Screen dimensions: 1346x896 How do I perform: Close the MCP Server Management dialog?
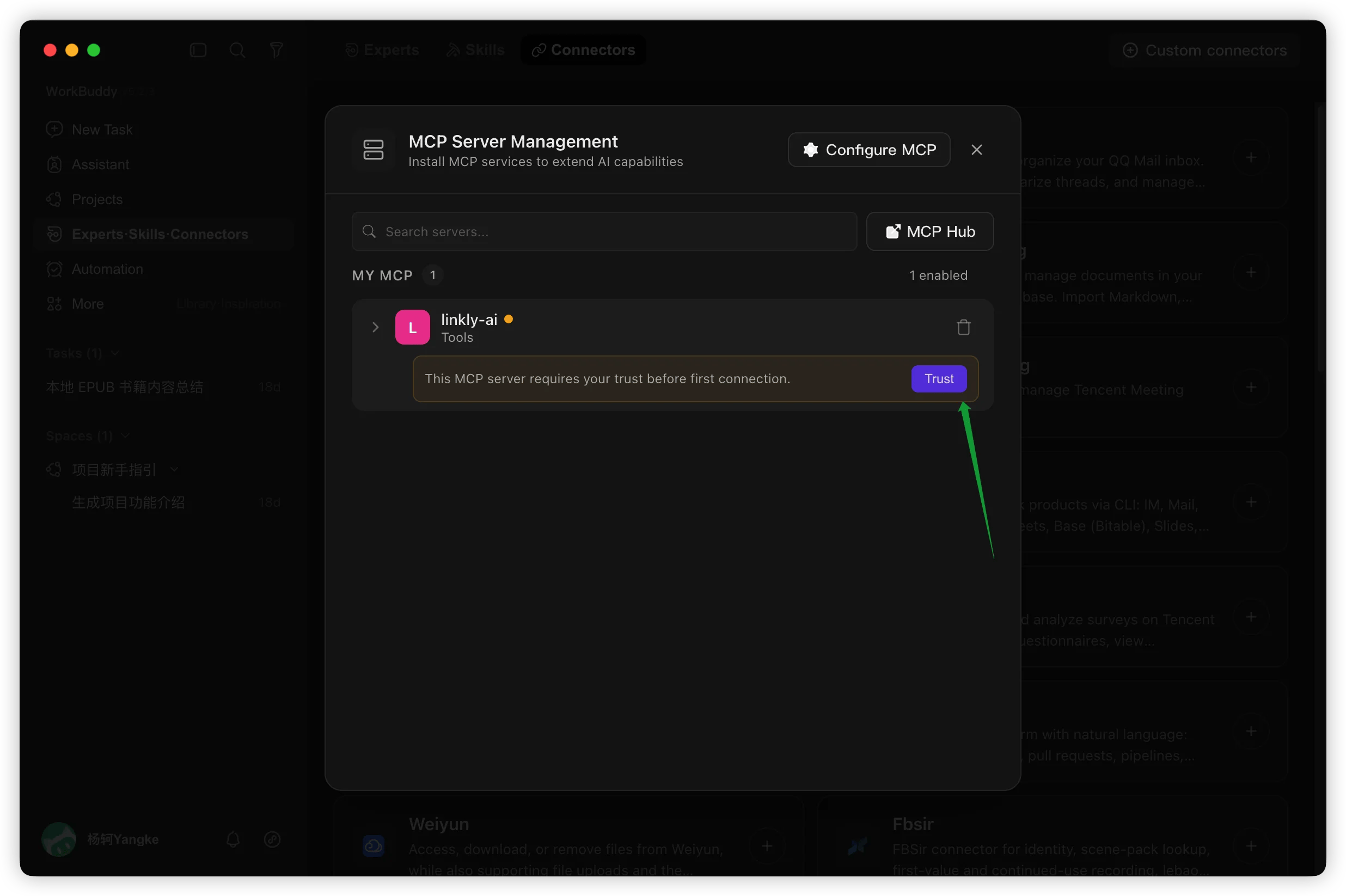point(977,150)
